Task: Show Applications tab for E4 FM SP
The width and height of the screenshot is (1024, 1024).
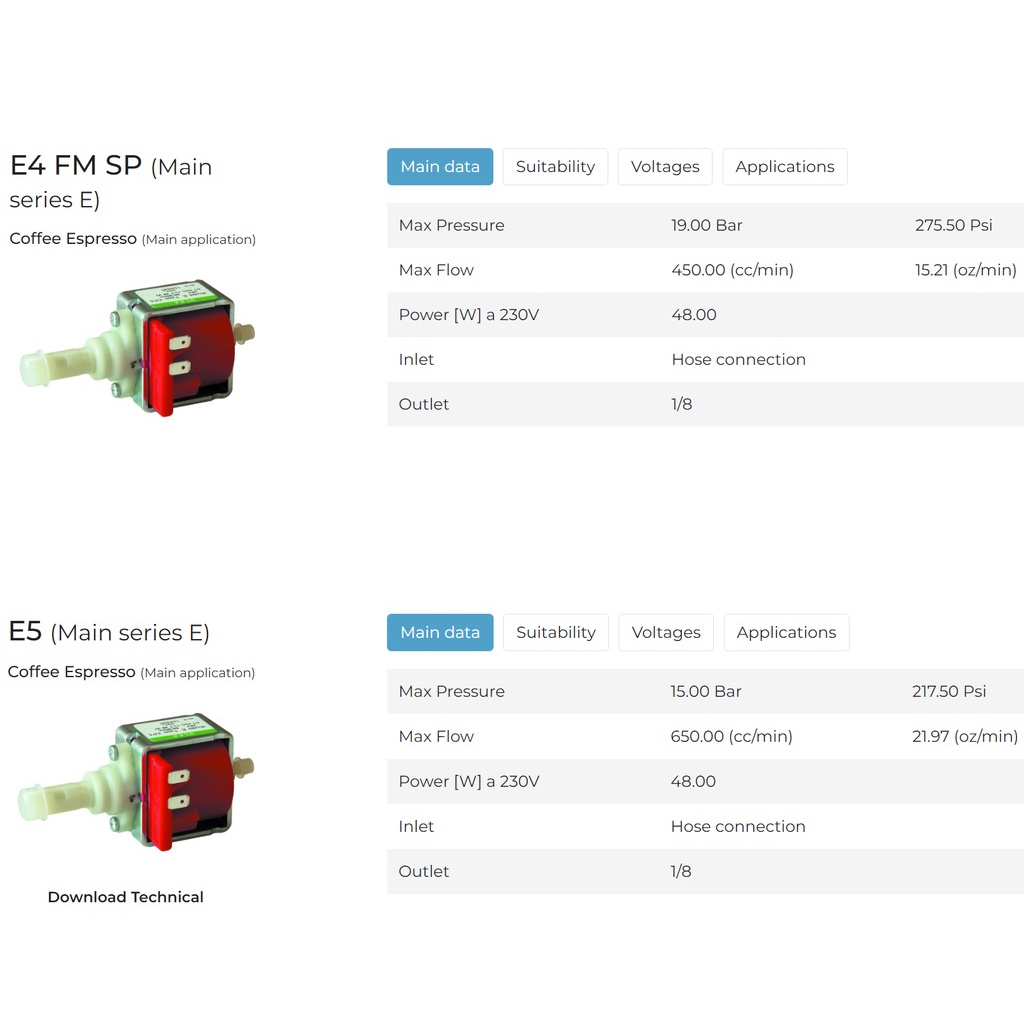Action: click(785, 167)
